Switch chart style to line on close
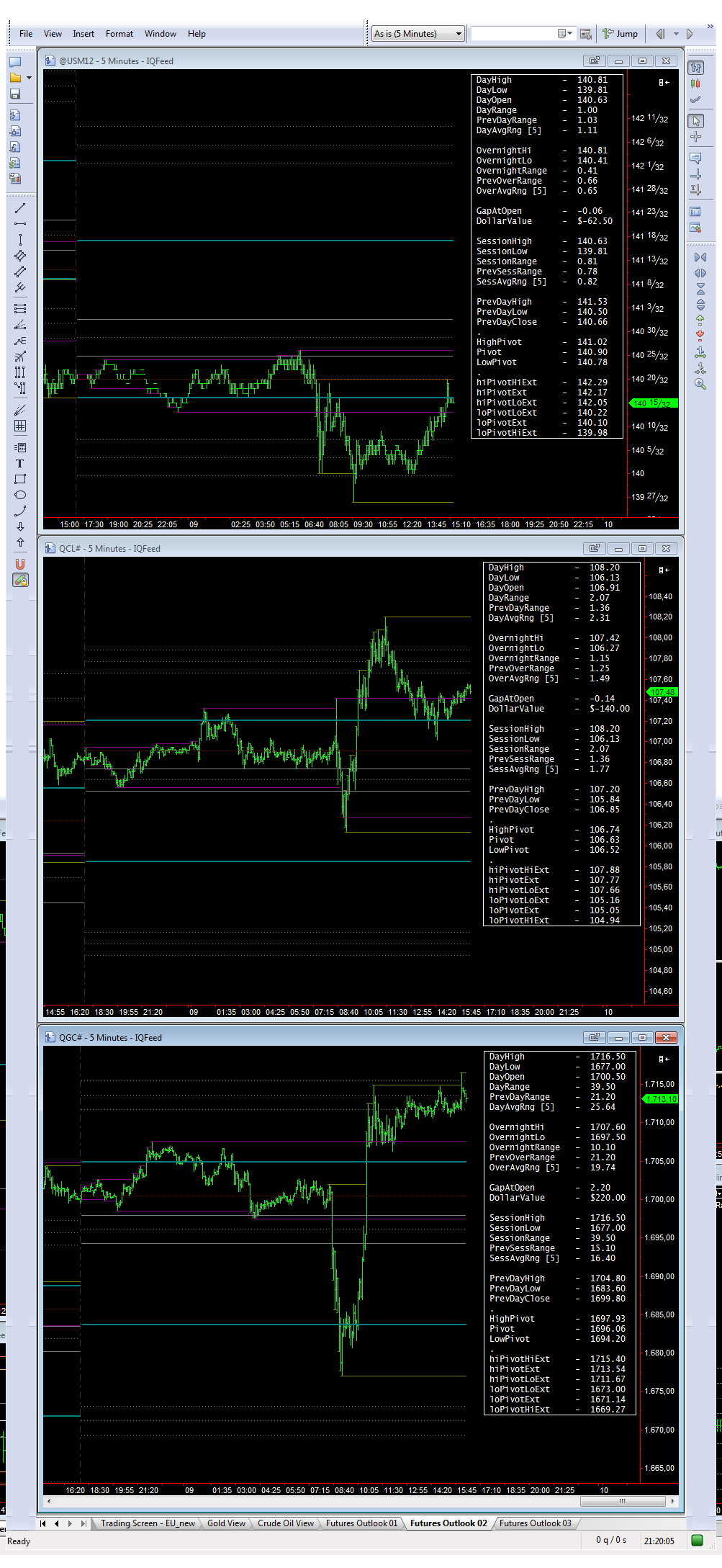 [x=695, y=99]
